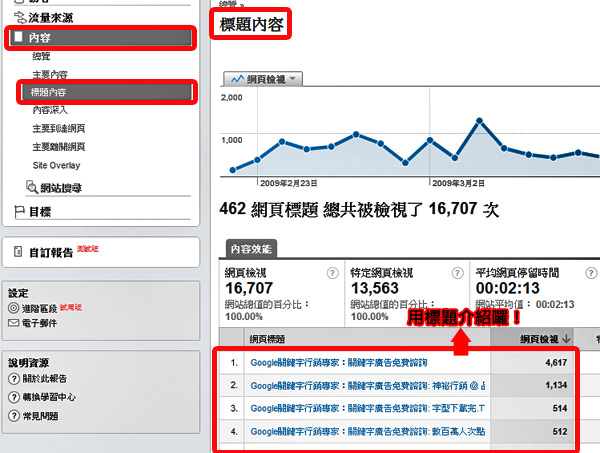Click the 目標 flag icon
Viewport: 600px width, 453px height.
19,212
